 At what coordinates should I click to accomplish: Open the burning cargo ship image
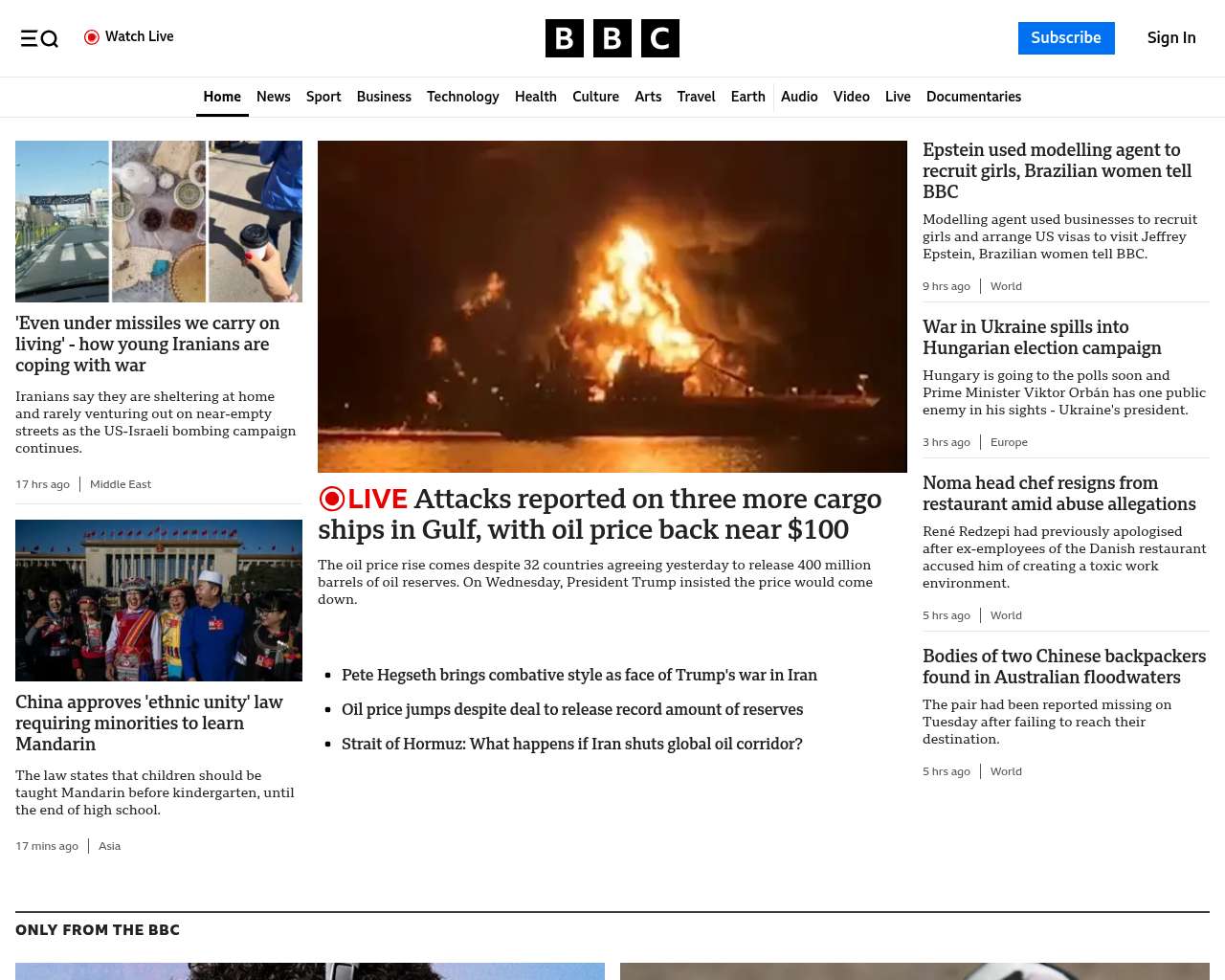coord(612,306)
